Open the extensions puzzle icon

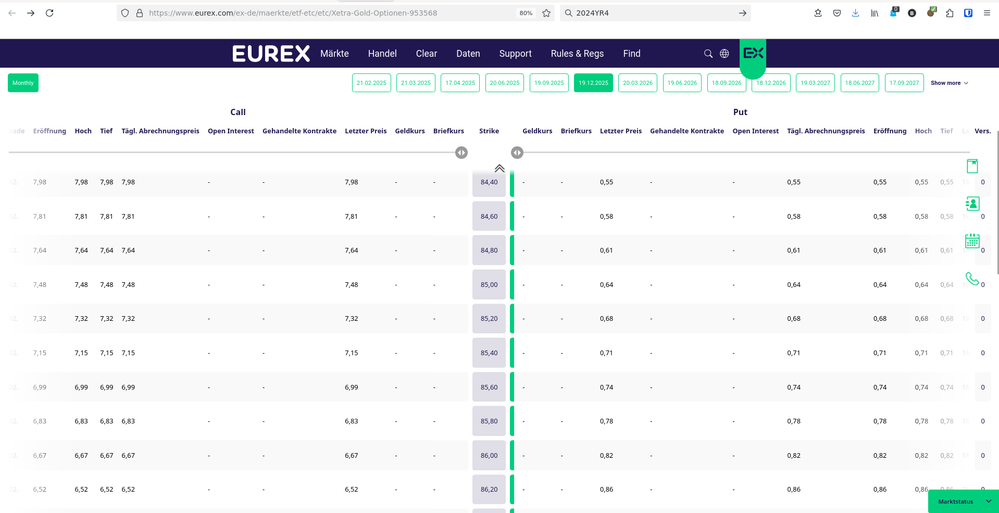(x=949, y=13)
